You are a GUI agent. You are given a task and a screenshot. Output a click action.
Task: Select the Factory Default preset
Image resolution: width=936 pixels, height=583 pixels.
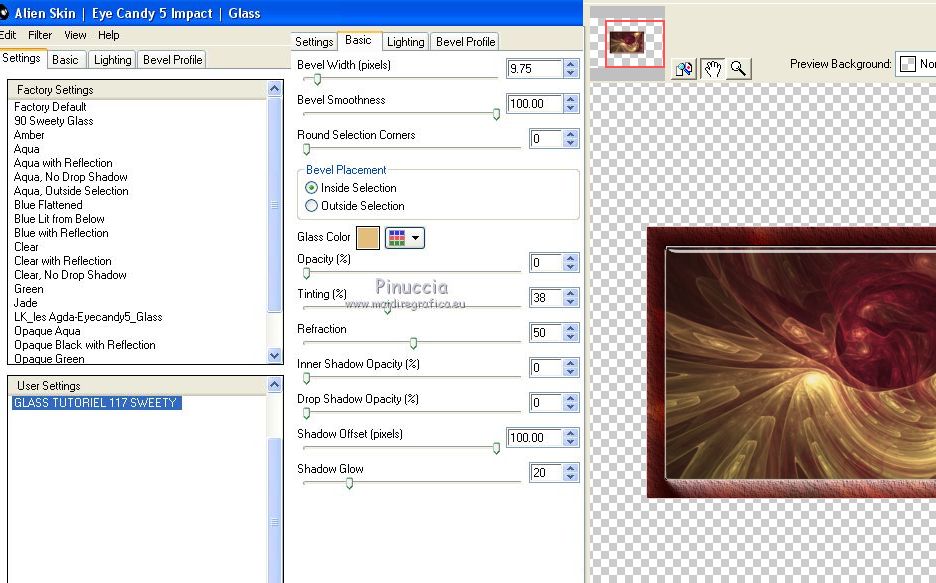point(50,107)
